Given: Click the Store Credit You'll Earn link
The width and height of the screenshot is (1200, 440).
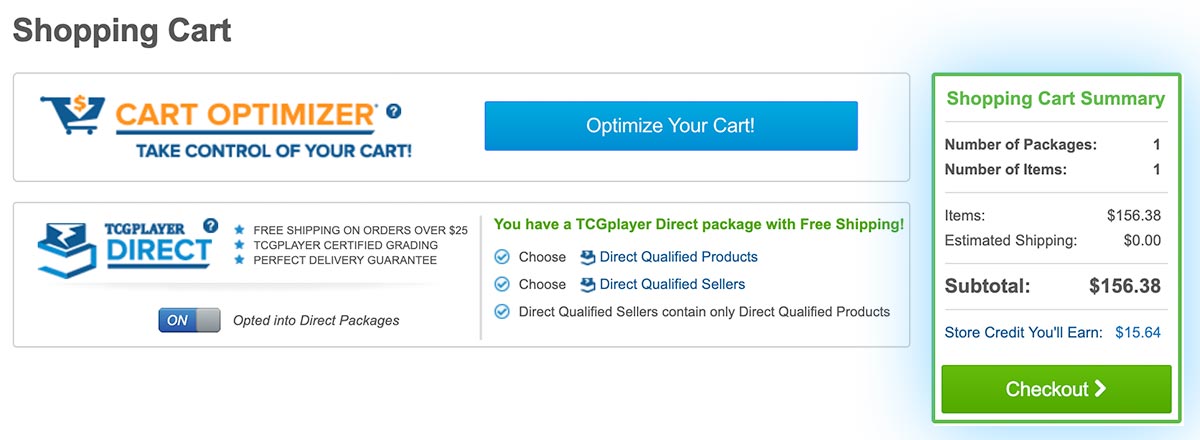Looking at the screenshot, I should [1023, 332].
